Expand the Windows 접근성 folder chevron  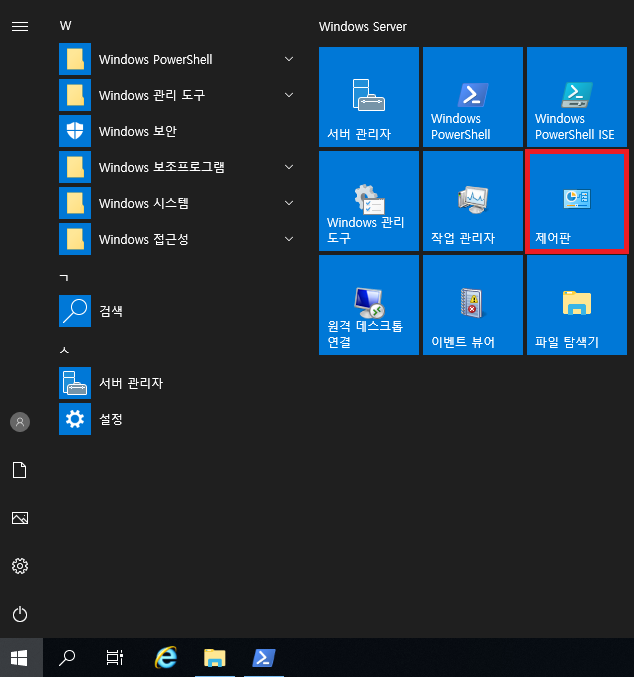[x=289, y=239]
